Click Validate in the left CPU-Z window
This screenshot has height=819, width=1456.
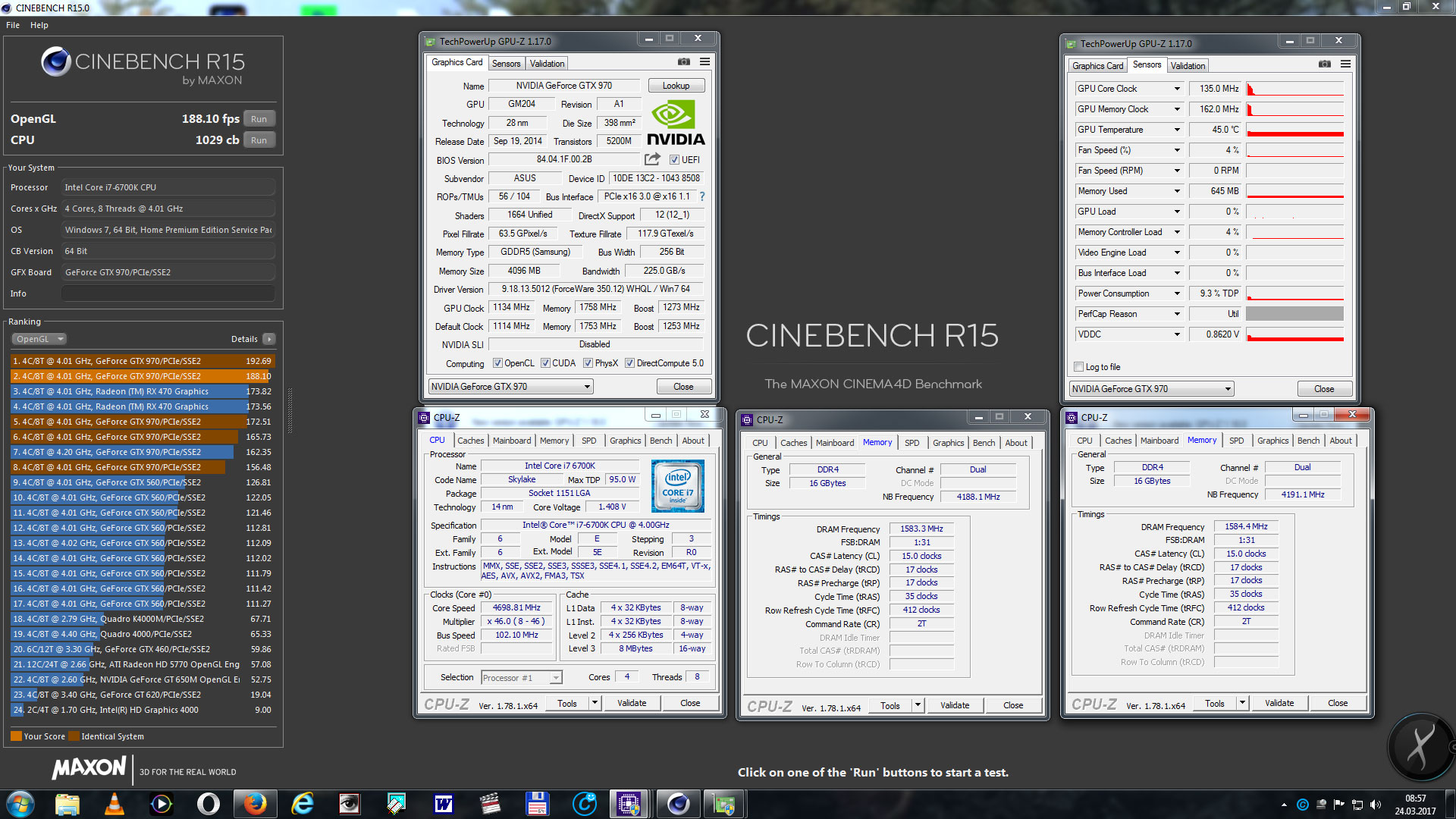(x=632, y=703)
